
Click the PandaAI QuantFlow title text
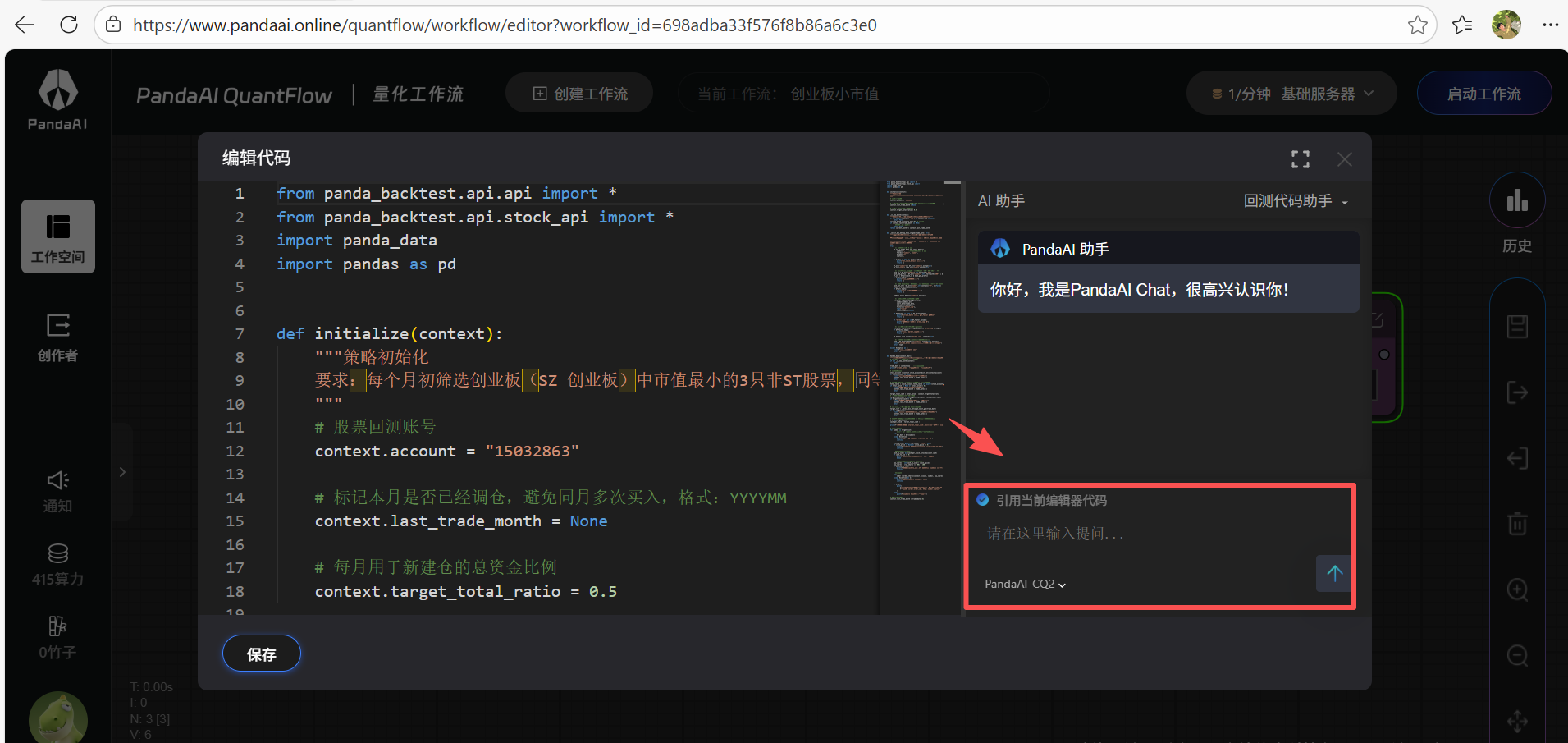pos(234,95)
